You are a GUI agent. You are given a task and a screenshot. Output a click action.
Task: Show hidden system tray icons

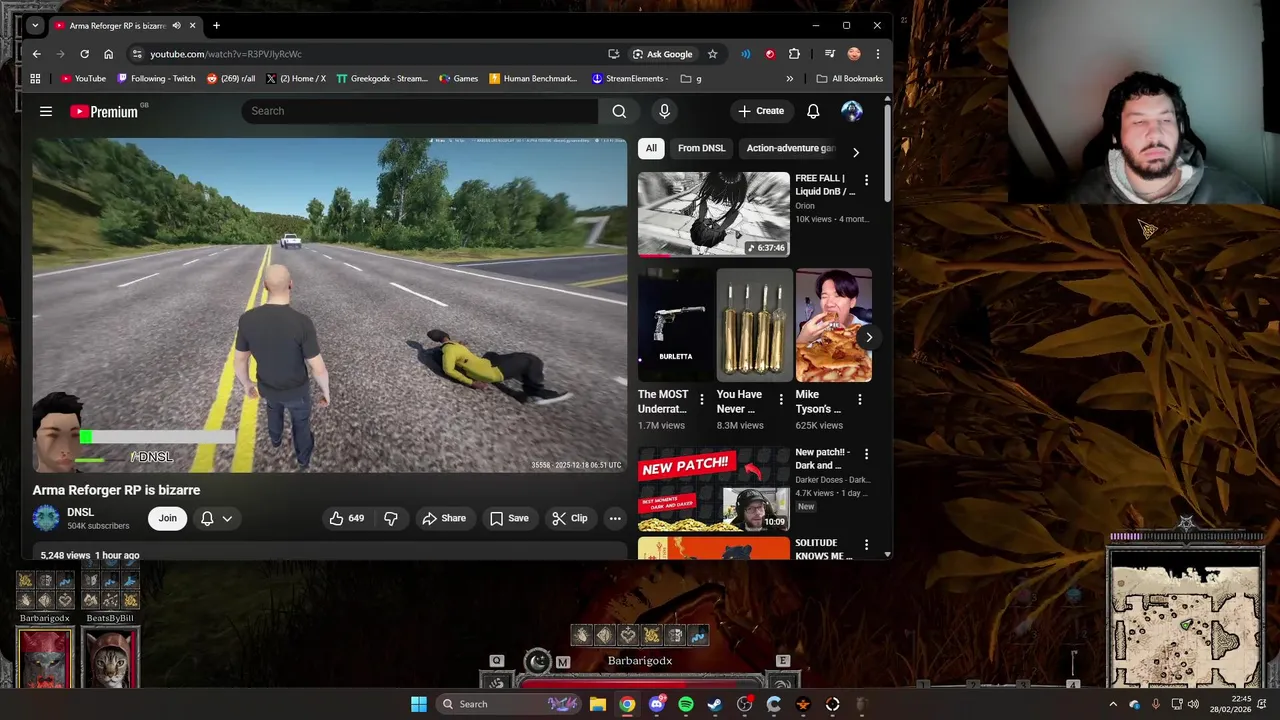tap(1113, 704)
